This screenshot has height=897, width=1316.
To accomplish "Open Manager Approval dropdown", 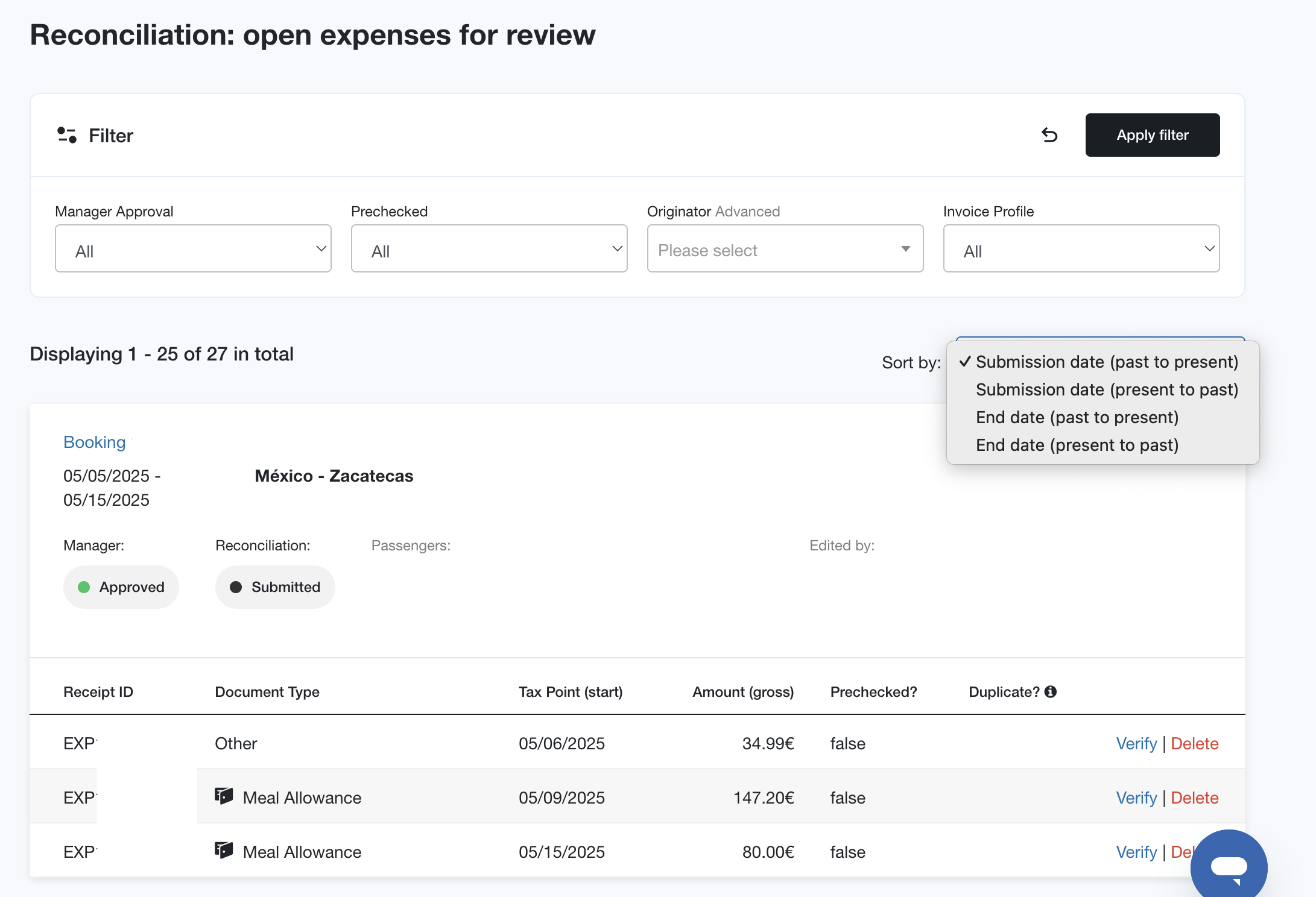I will tap(193, 248).
